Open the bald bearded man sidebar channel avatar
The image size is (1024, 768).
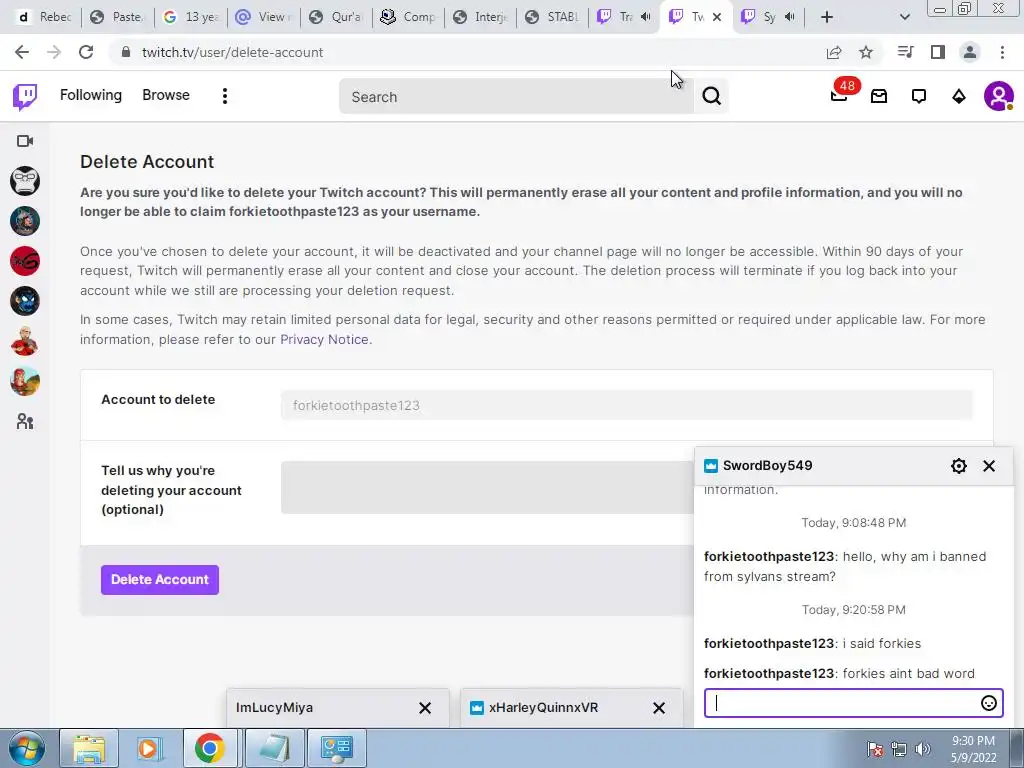[25, 342]
